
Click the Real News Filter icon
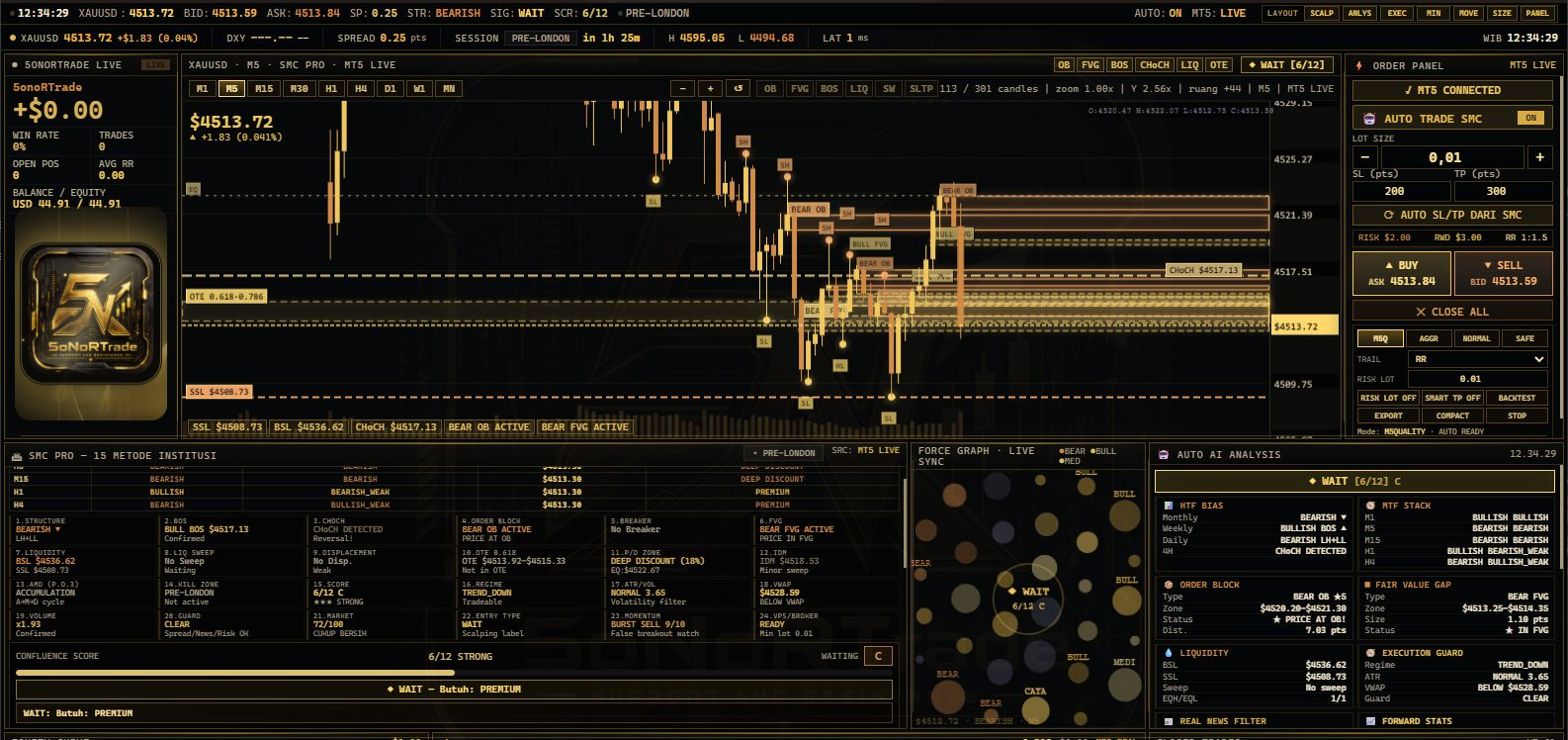point(1169,721)
